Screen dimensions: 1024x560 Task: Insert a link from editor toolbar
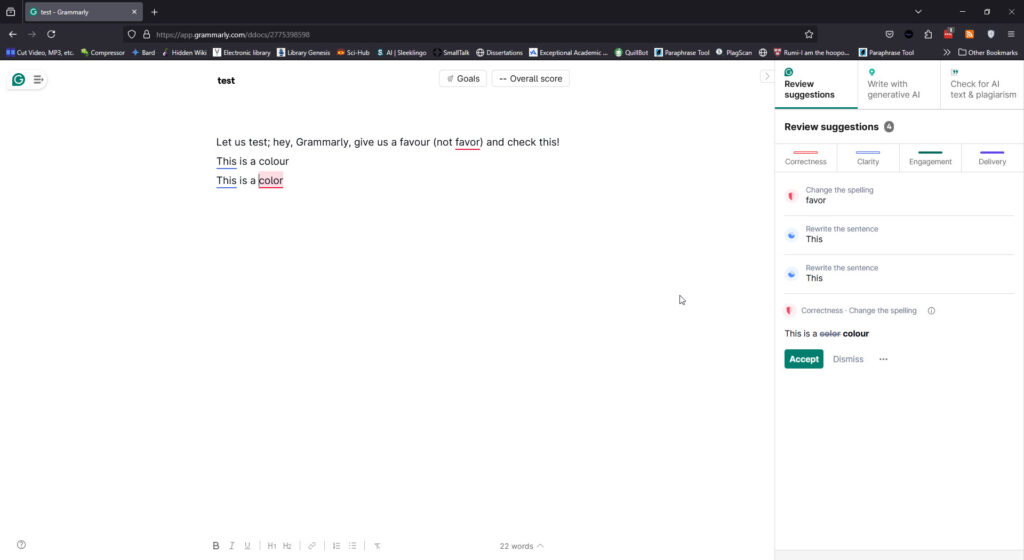pos(312,546)
